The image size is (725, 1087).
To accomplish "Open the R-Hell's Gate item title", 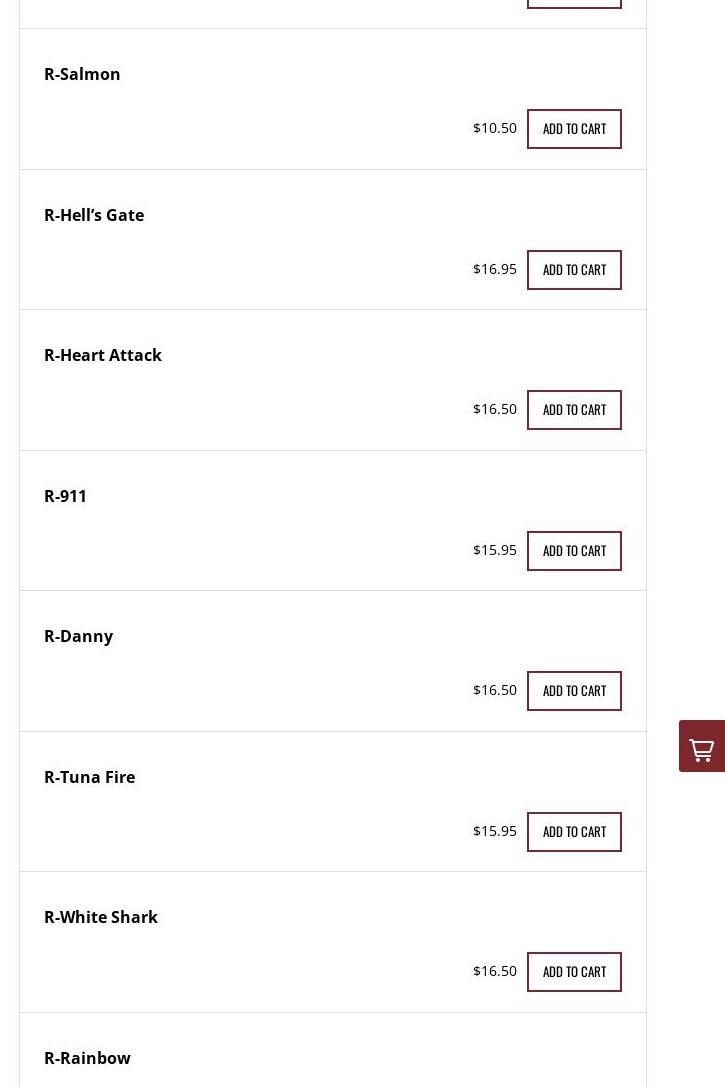I will (x=94, y=215).
